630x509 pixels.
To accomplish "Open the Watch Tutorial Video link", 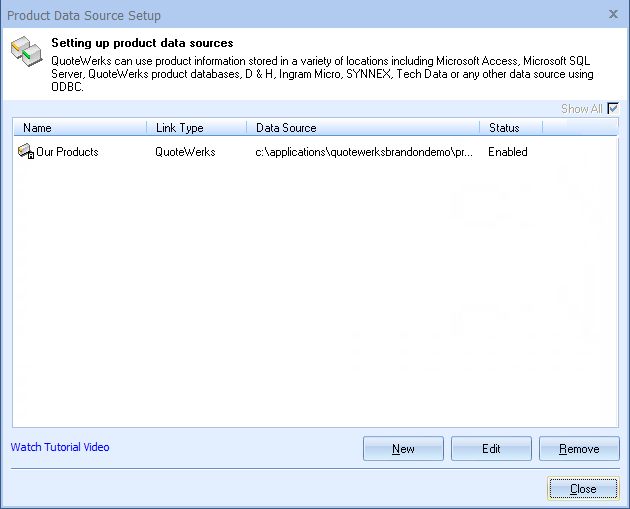I will (x=60, y=447).
